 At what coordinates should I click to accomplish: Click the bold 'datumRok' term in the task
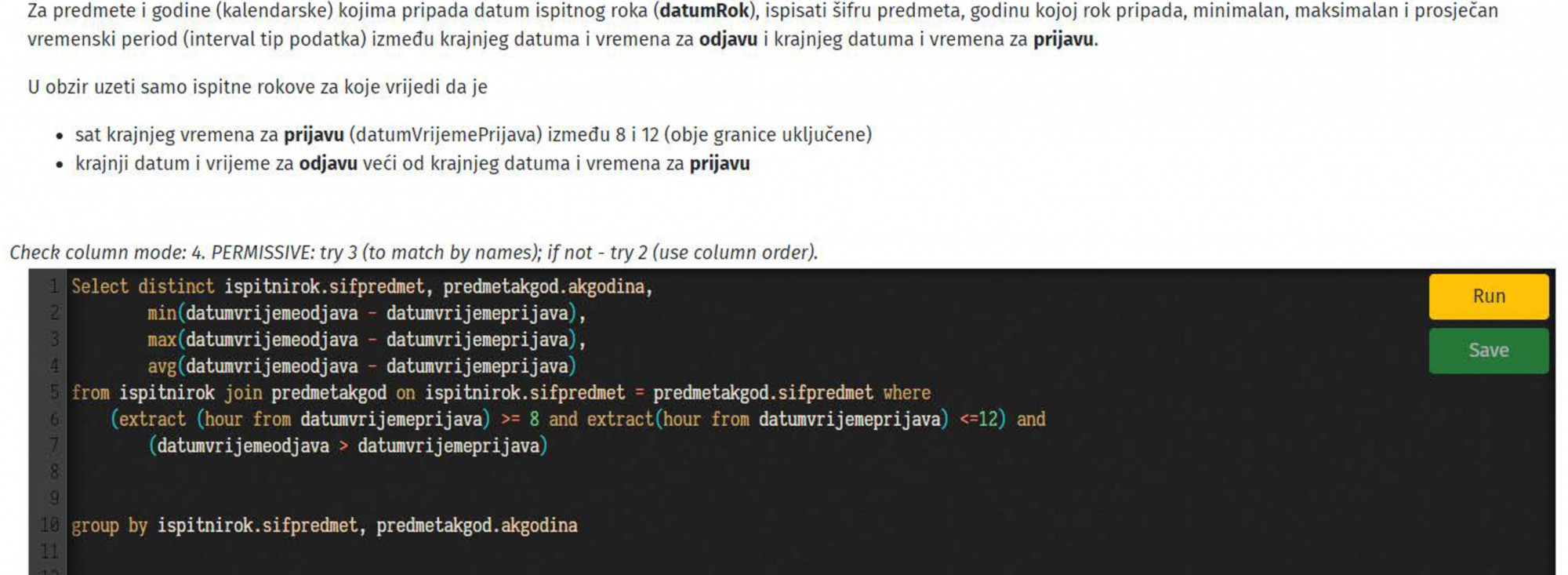[704, 11]
